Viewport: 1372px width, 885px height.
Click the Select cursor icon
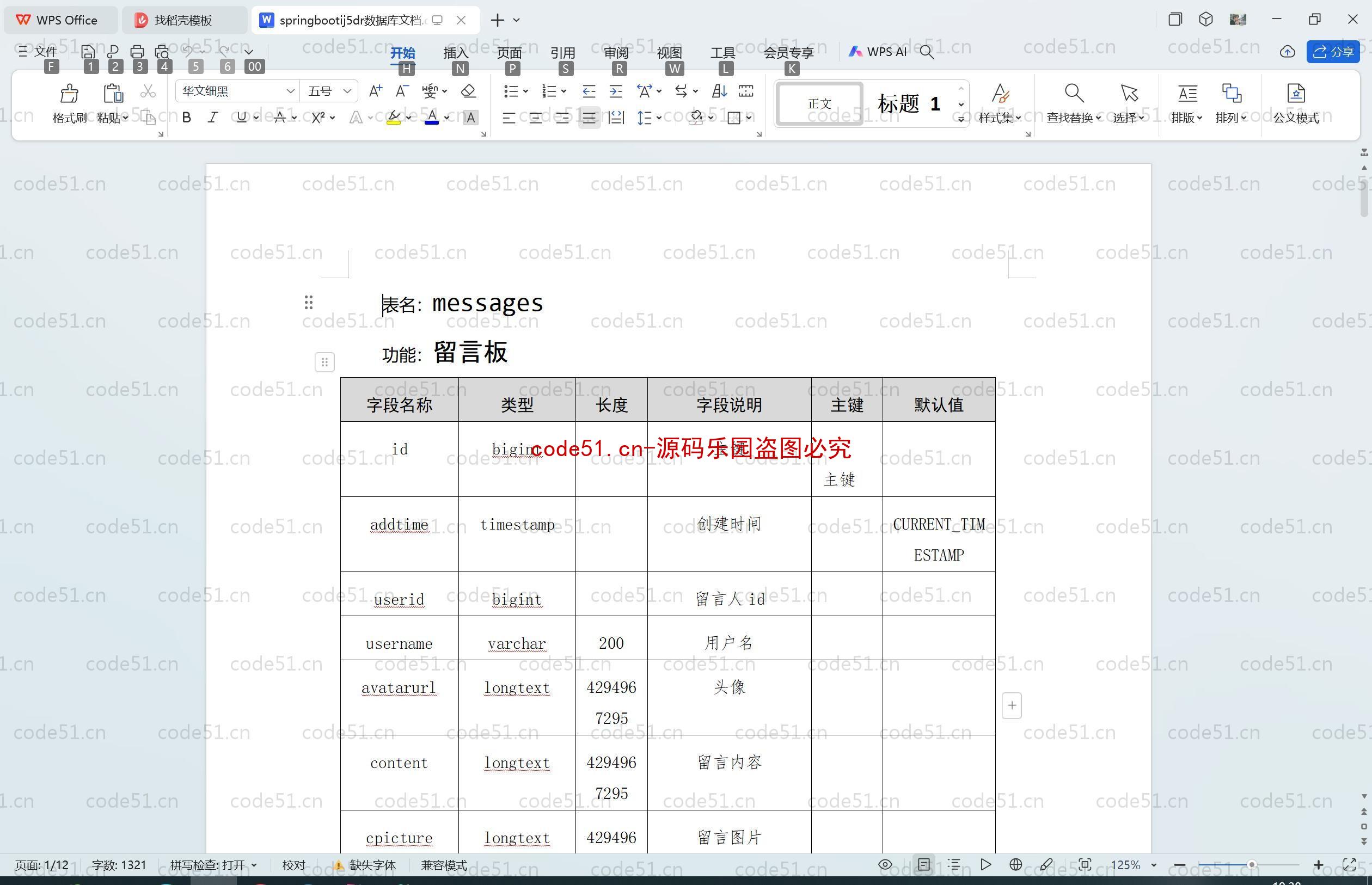coord(1129,93)
